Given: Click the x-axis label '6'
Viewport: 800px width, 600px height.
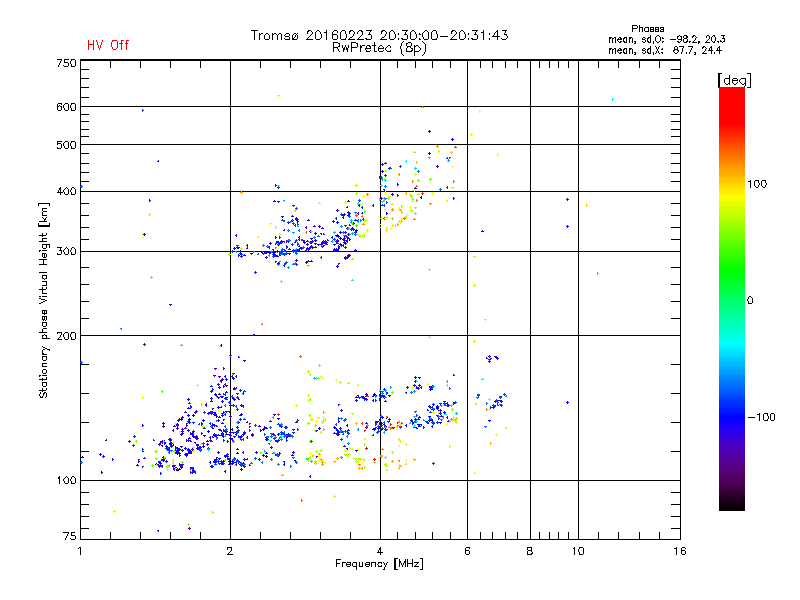Looking at the screenshot, I should [x=467, y=551].
